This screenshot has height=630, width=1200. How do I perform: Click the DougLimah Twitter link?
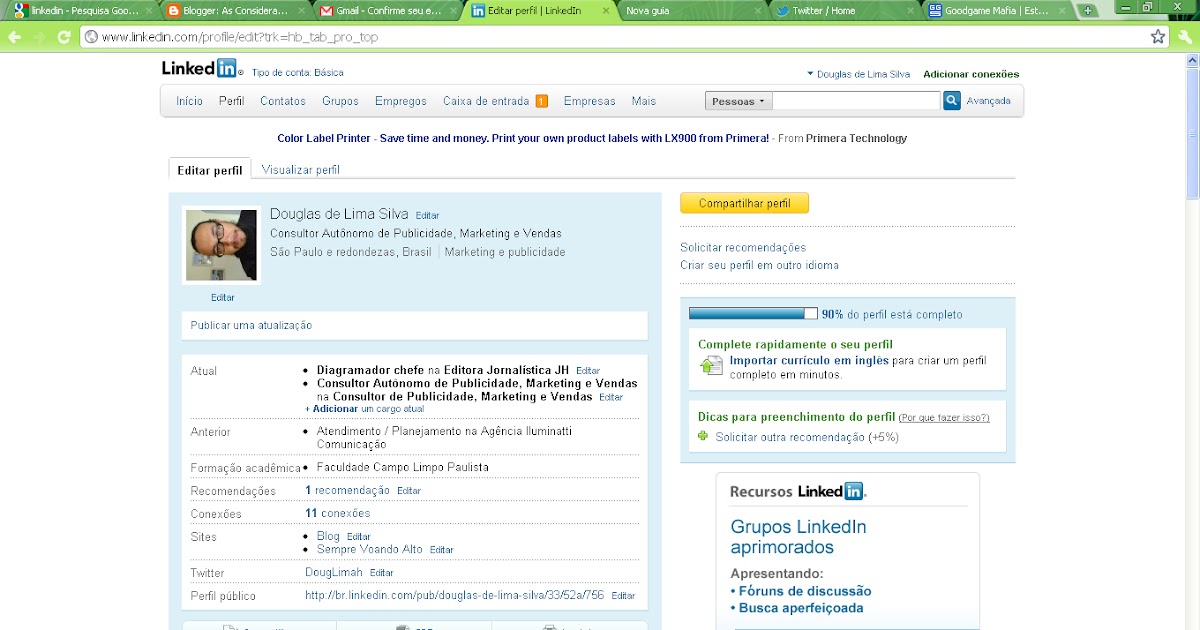334,572
